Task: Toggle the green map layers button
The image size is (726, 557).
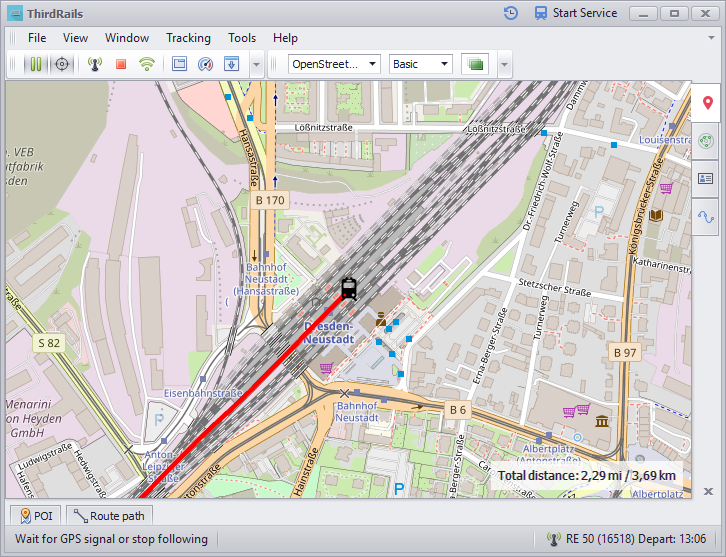Action: tap(475, 64)
